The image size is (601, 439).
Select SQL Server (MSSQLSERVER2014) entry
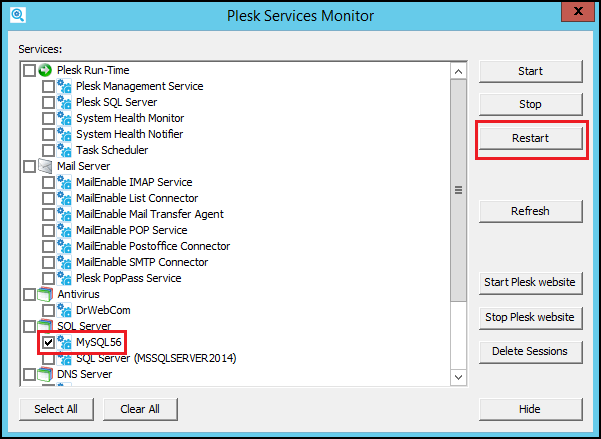pyautogui.click(x=155, y=358)
